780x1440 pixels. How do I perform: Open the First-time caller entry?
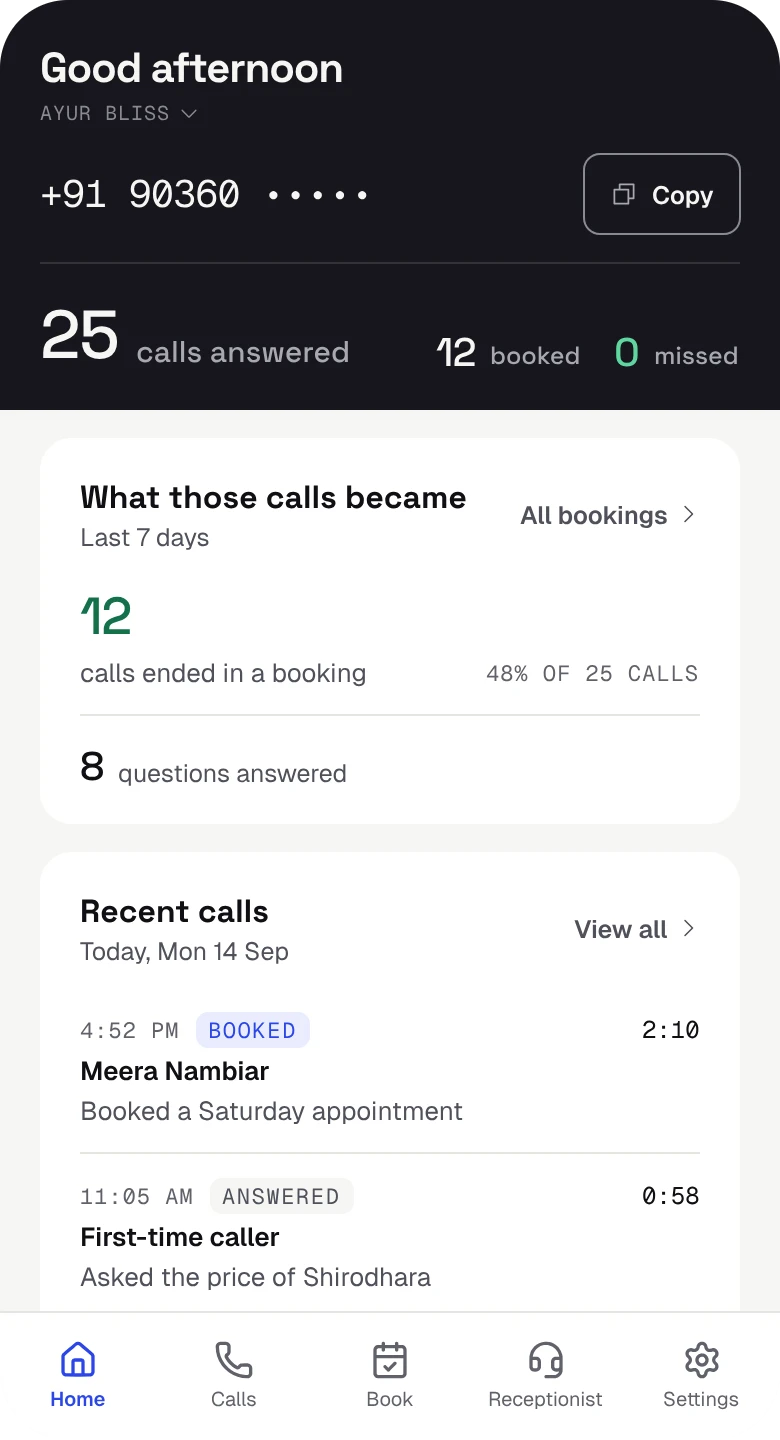(390, 1237)
